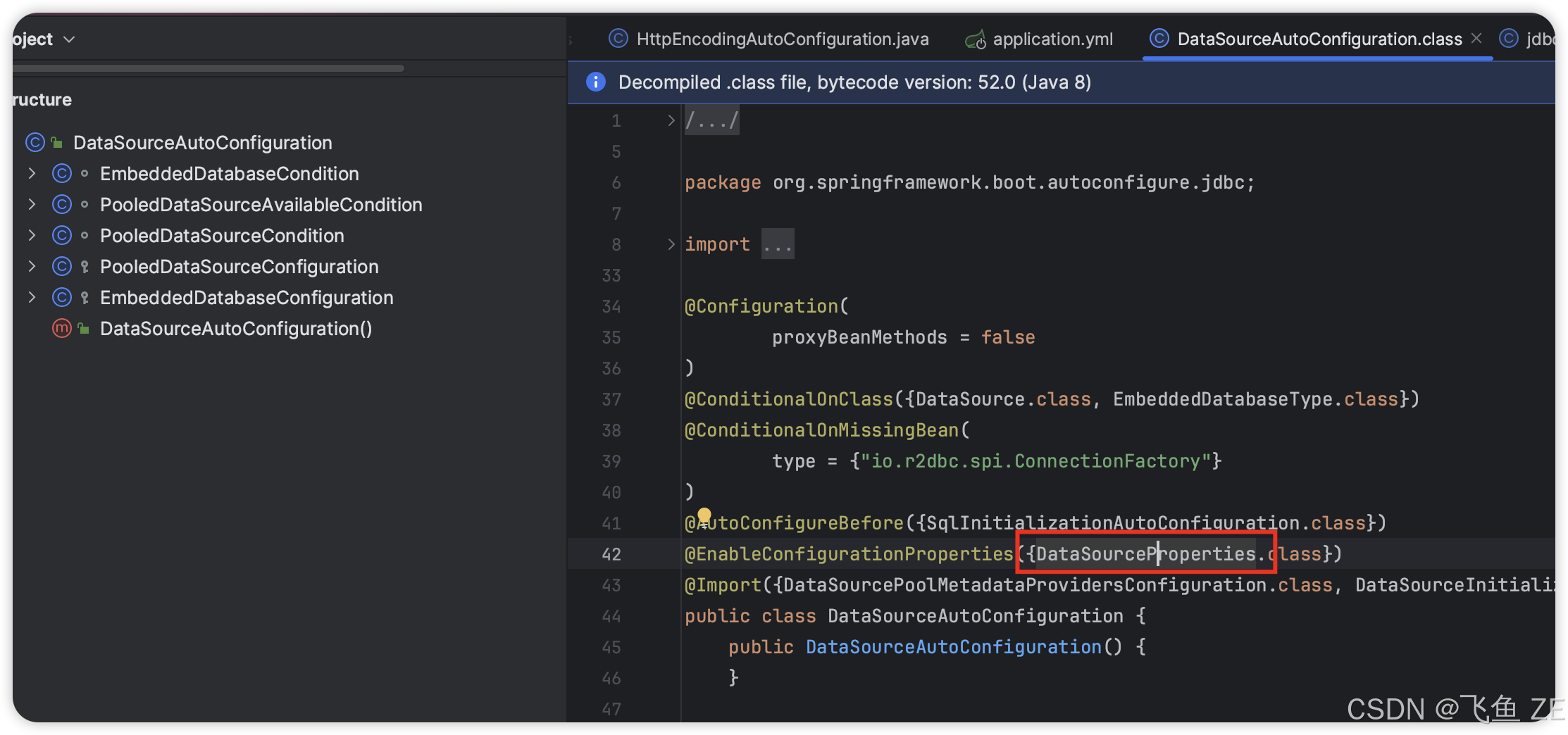Click the class icon of EmbeddedDatabaseCondition
1568x735 pixels.
[x=62, y=173]
